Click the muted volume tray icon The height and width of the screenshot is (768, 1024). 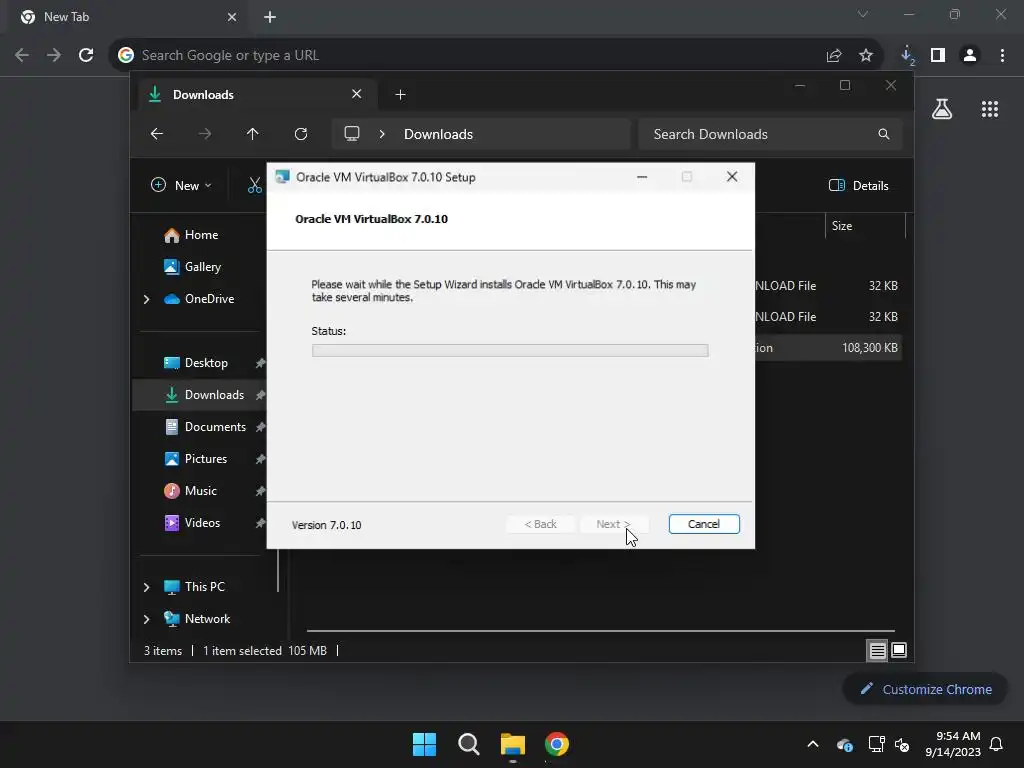pyautogui.click(x=903, y=744)
